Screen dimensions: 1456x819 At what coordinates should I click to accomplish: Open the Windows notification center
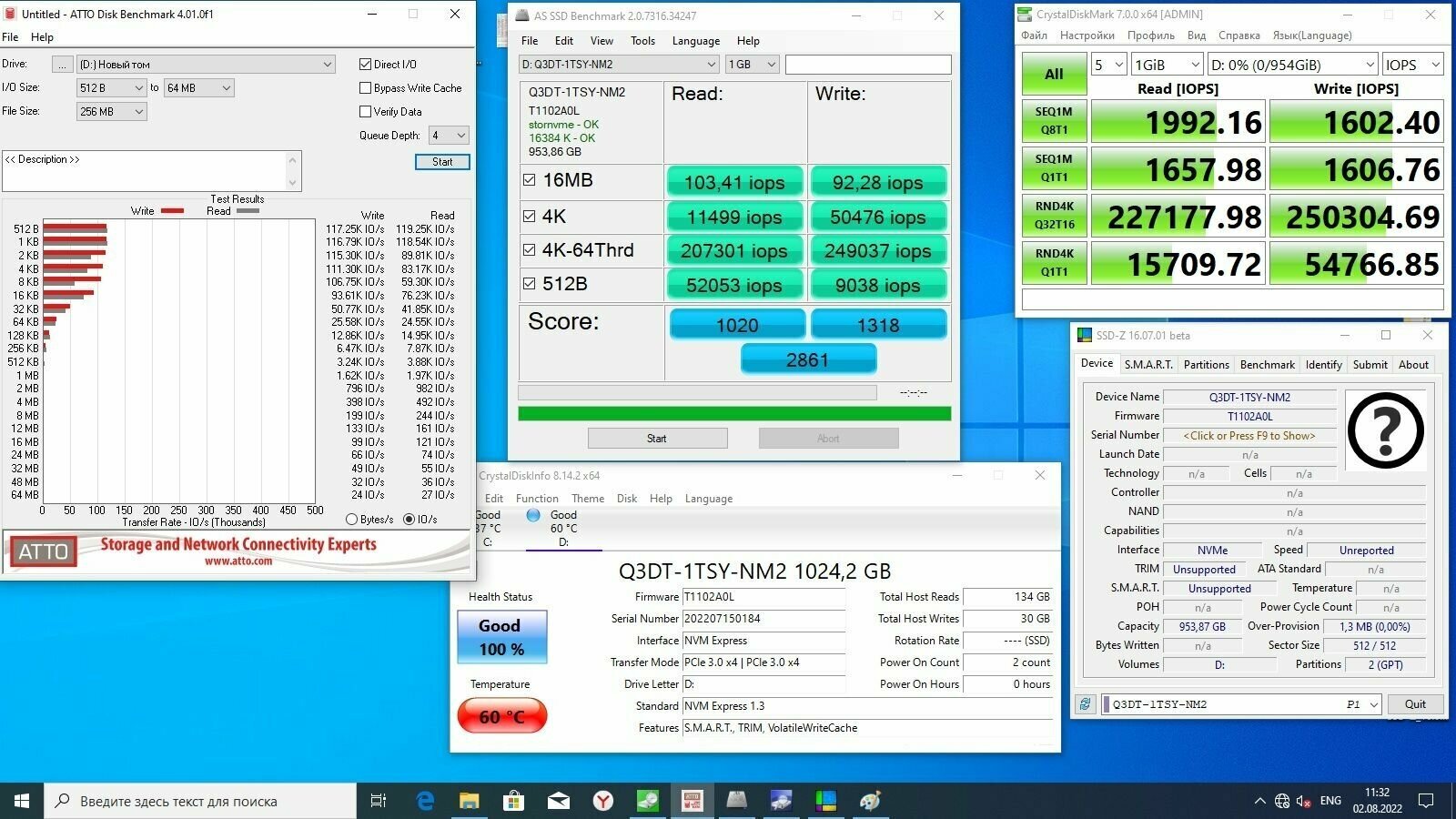point(1426,801)
